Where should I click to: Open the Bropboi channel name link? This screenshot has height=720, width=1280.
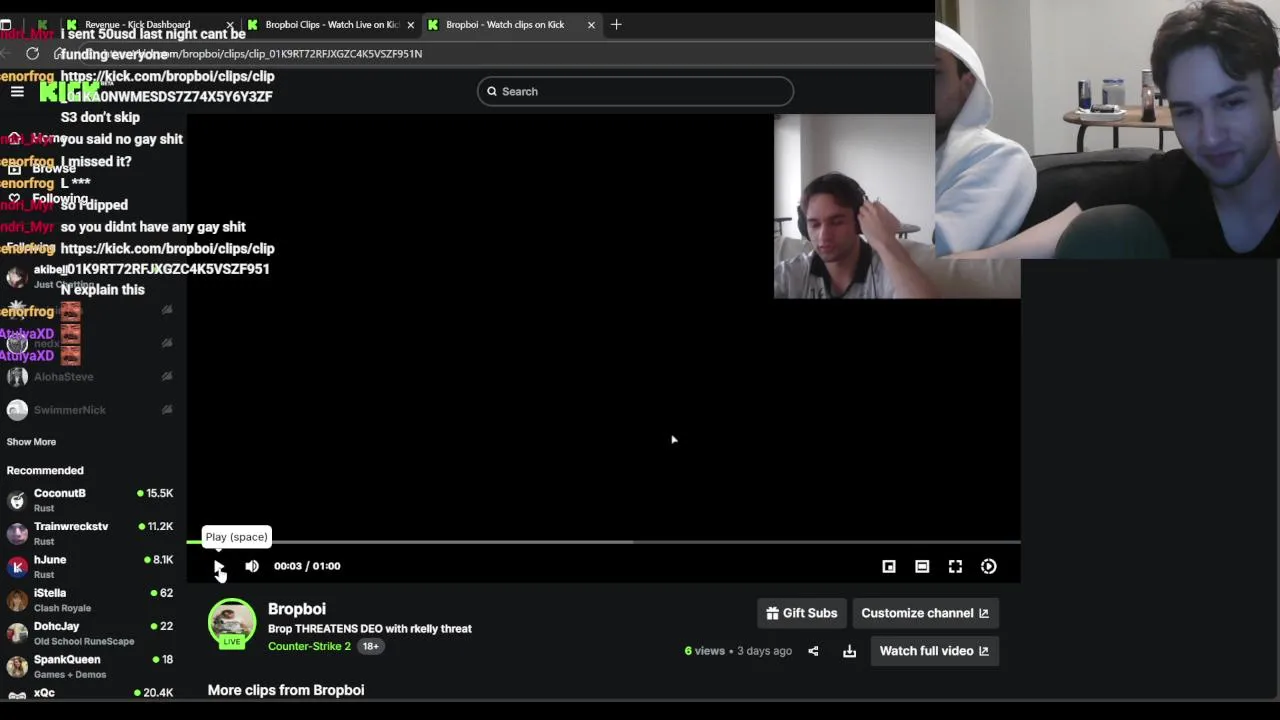pos(297,608)
